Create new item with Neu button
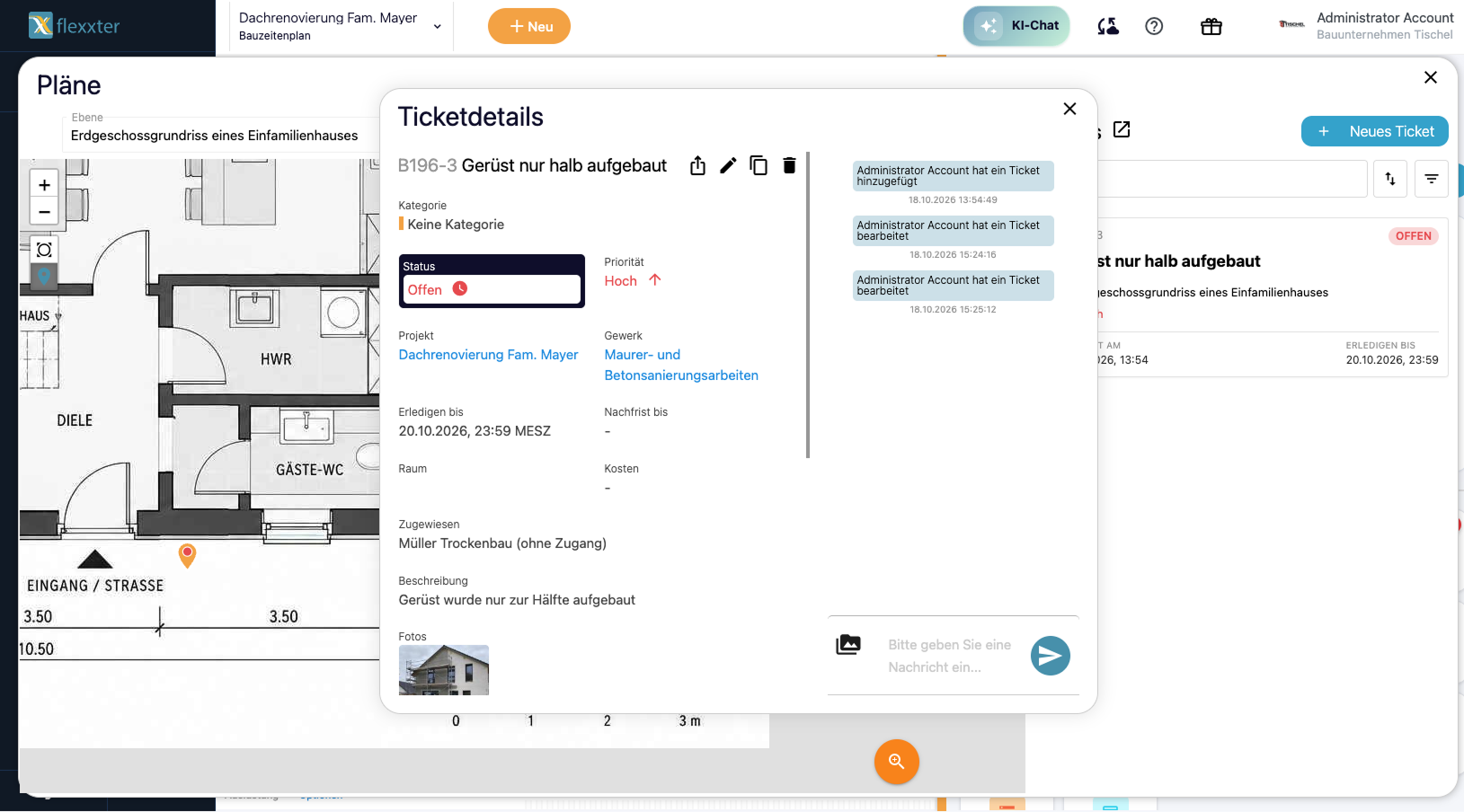1464x812 pixels. 529,26
